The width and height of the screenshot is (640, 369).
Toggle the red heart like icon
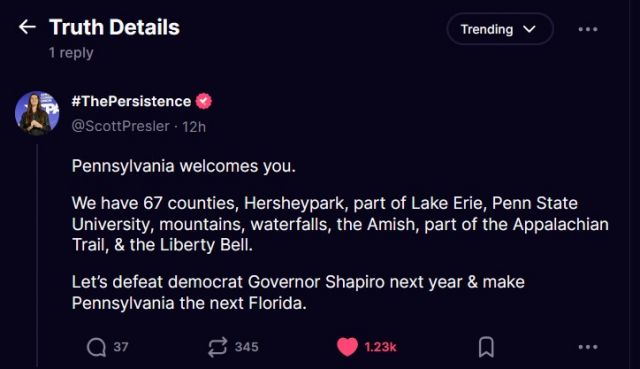point(347,347)
